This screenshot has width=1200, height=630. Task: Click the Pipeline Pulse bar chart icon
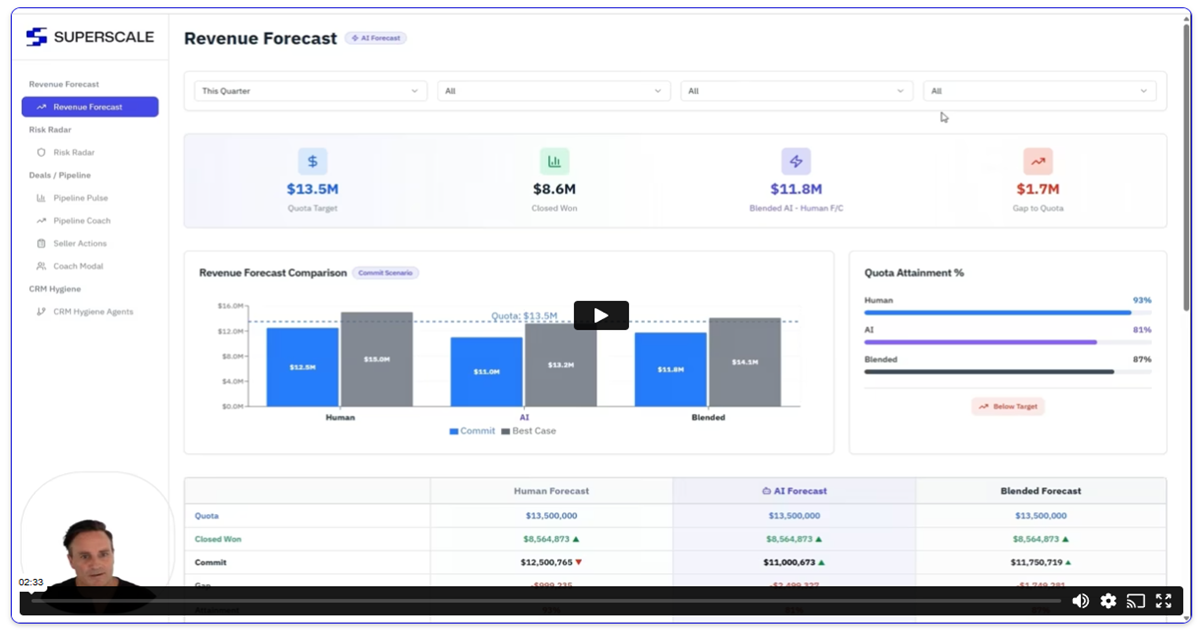coord(41,198)
